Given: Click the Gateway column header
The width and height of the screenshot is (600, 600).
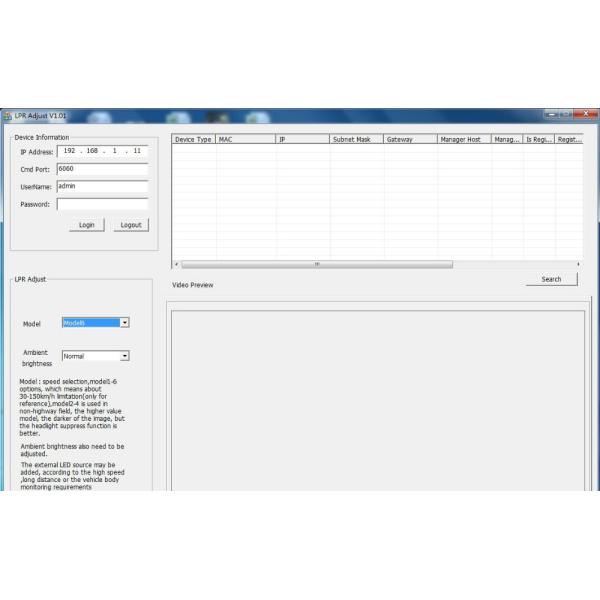Looking at the screenshot, I should point(409,140).
